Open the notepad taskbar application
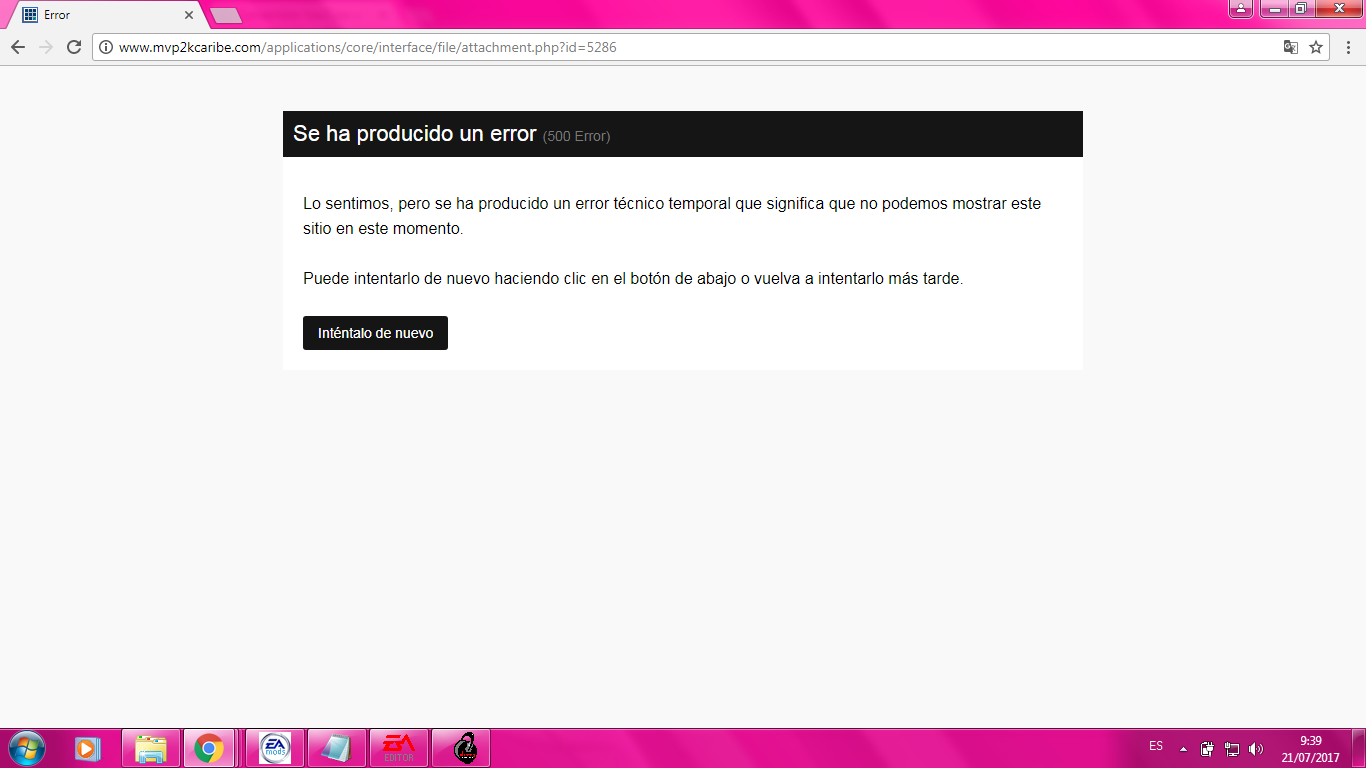The image size is (1366, 768). tap(337, 748)
